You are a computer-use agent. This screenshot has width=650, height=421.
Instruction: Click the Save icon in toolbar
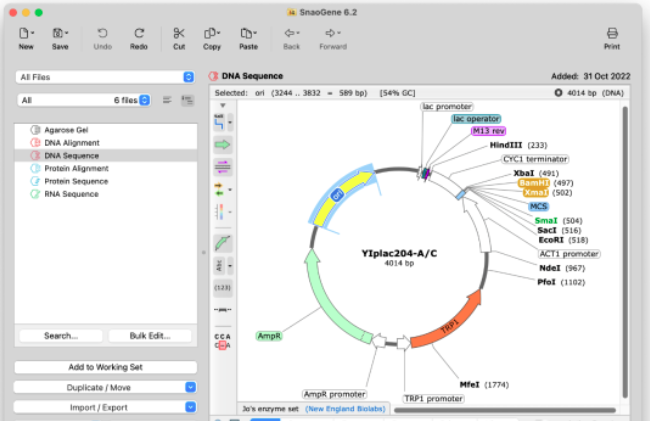pos(58,33)
